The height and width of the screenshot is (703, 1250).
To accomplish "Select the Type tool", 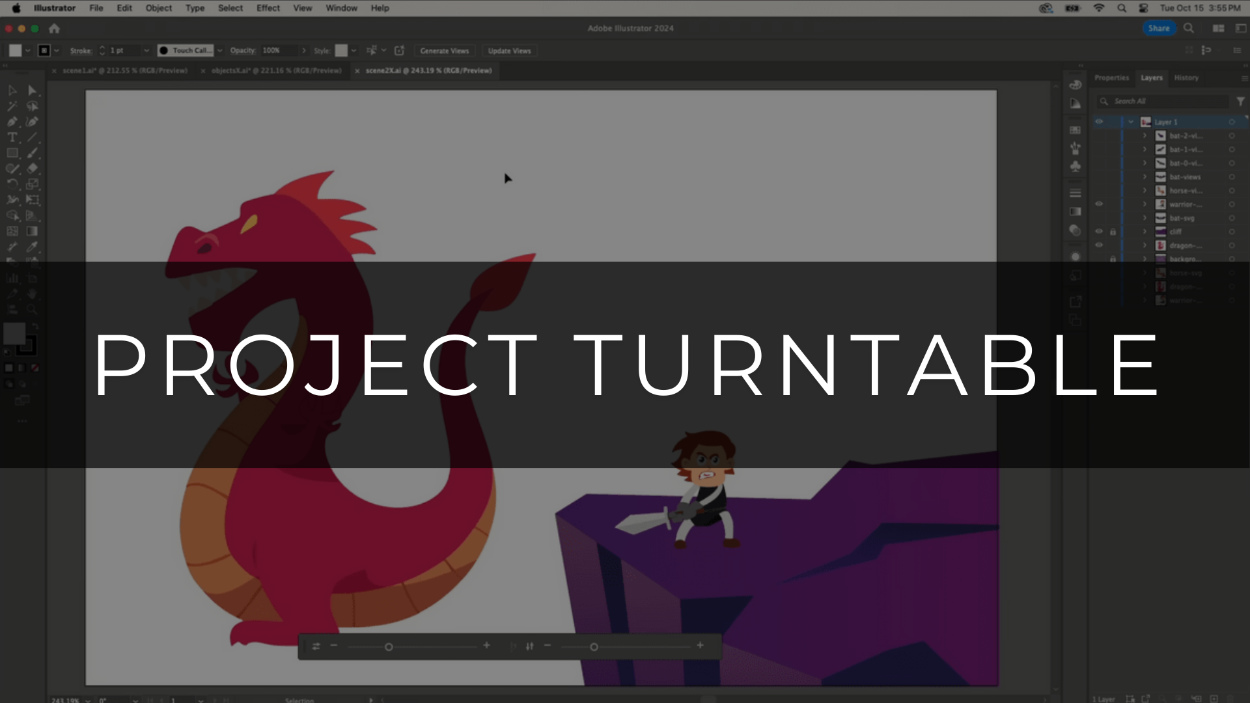I will pos(13,137).
